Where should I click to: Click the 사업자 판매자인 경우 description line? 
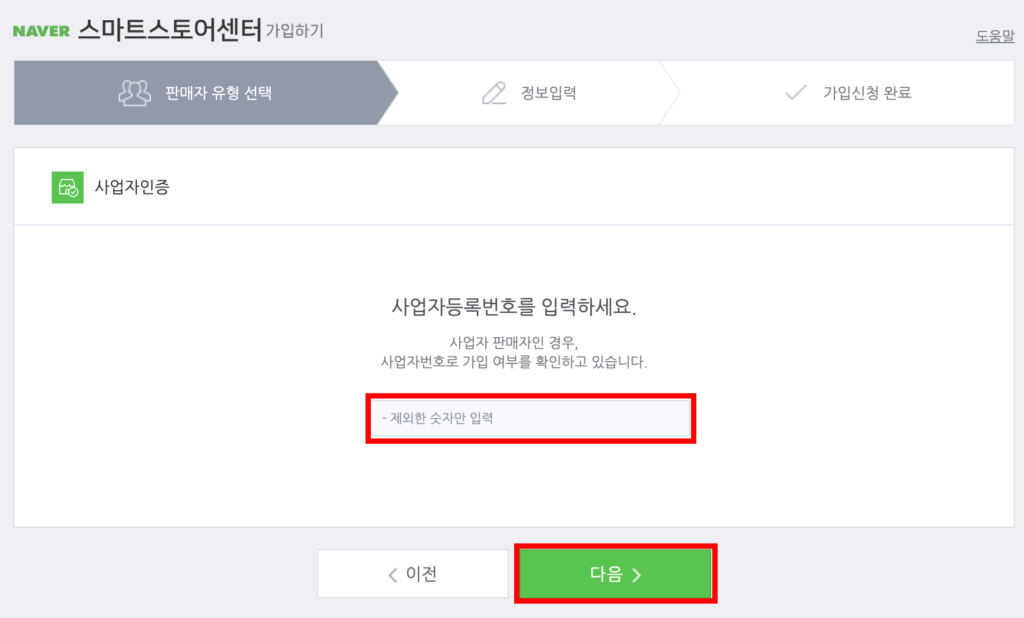pyautogui.click(x=514, y=342)
